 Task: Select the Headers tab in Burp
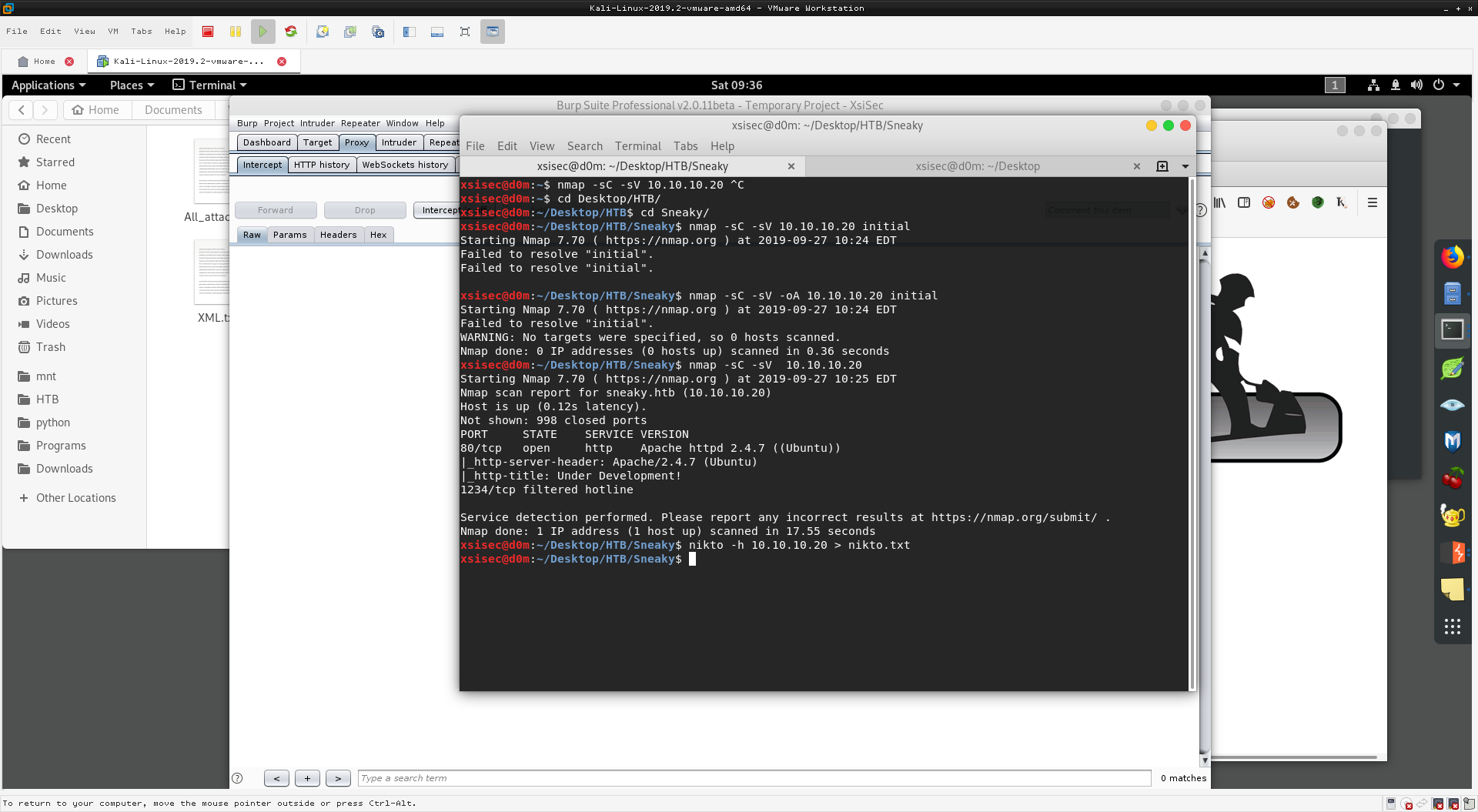[x=339, y=235]
